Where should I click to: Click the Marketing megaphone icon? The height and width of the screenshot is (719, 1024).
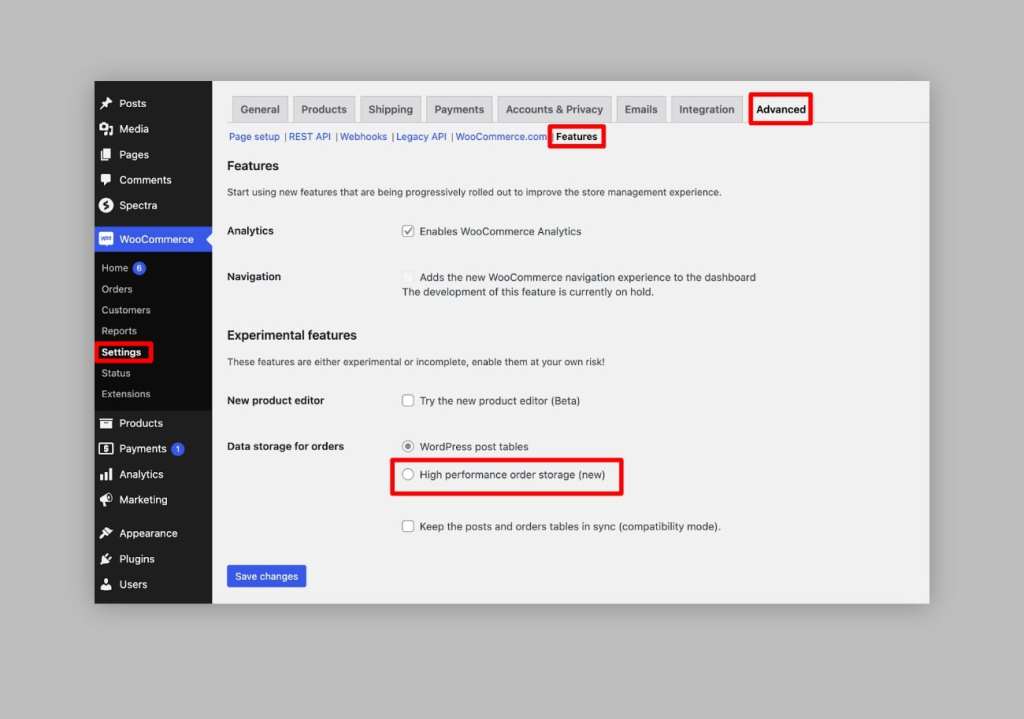[x=106, y=500]
